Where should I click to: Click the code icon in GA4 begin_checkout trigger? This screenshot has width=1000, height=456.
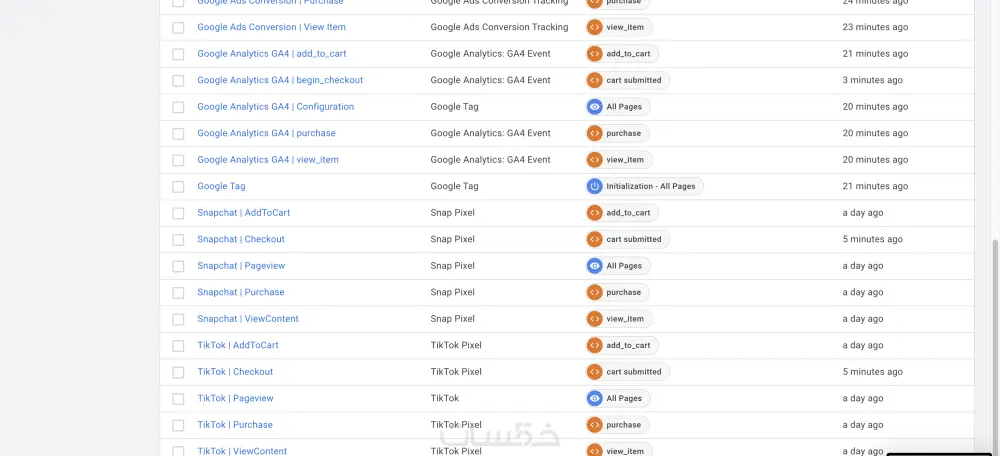click(595, 80)
